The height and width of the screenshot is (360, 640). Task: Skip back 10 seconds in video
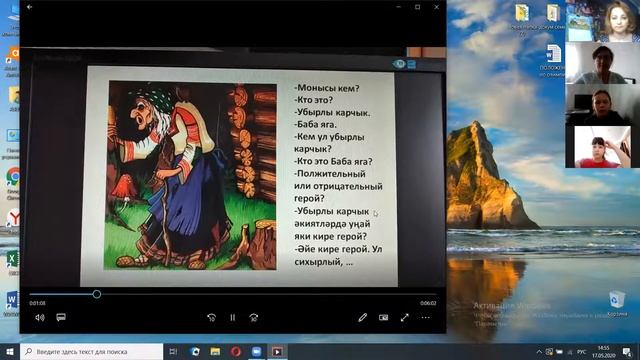(211, 317)
